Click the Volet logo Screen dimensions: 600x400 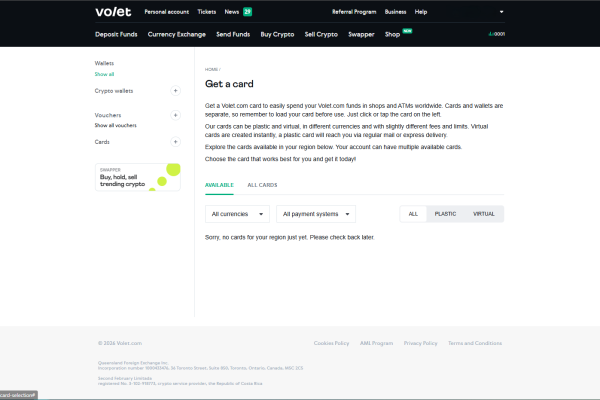113,12
